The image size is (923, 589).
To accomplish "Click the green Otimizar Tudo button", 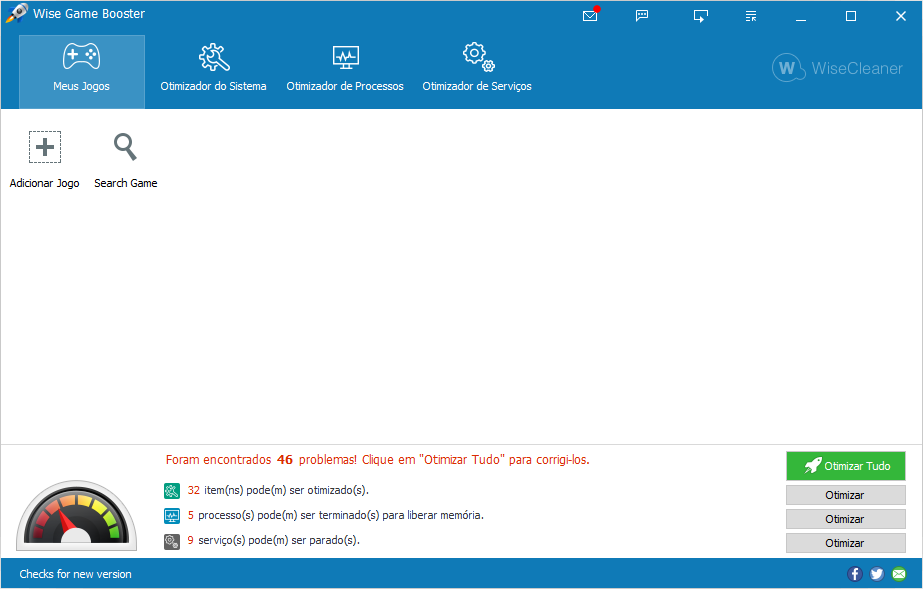I will coord(846,466).
